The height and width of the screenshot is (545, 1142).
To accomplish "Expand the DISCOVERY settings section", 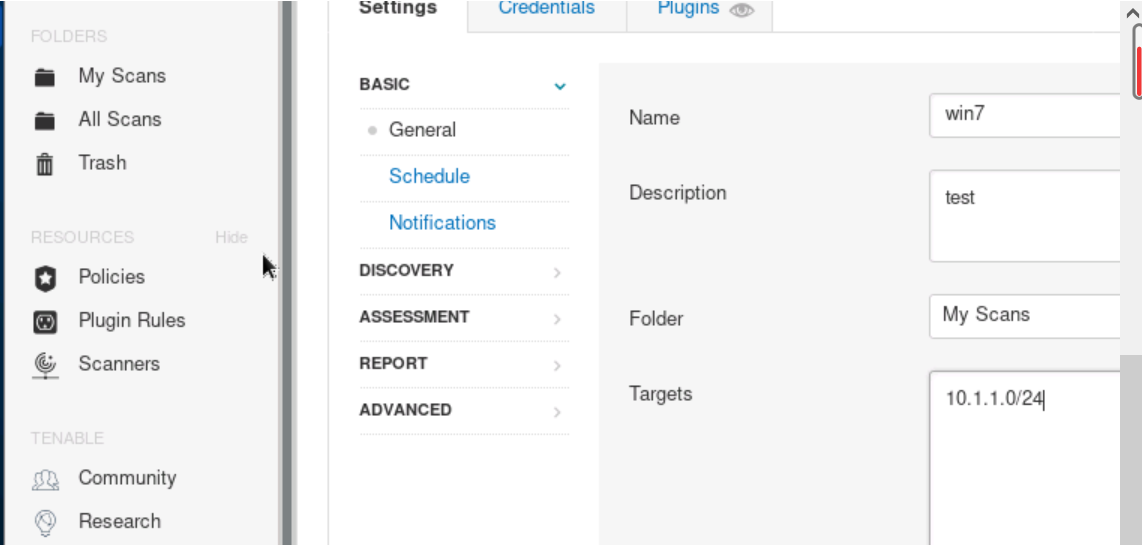I will point(557,272).
